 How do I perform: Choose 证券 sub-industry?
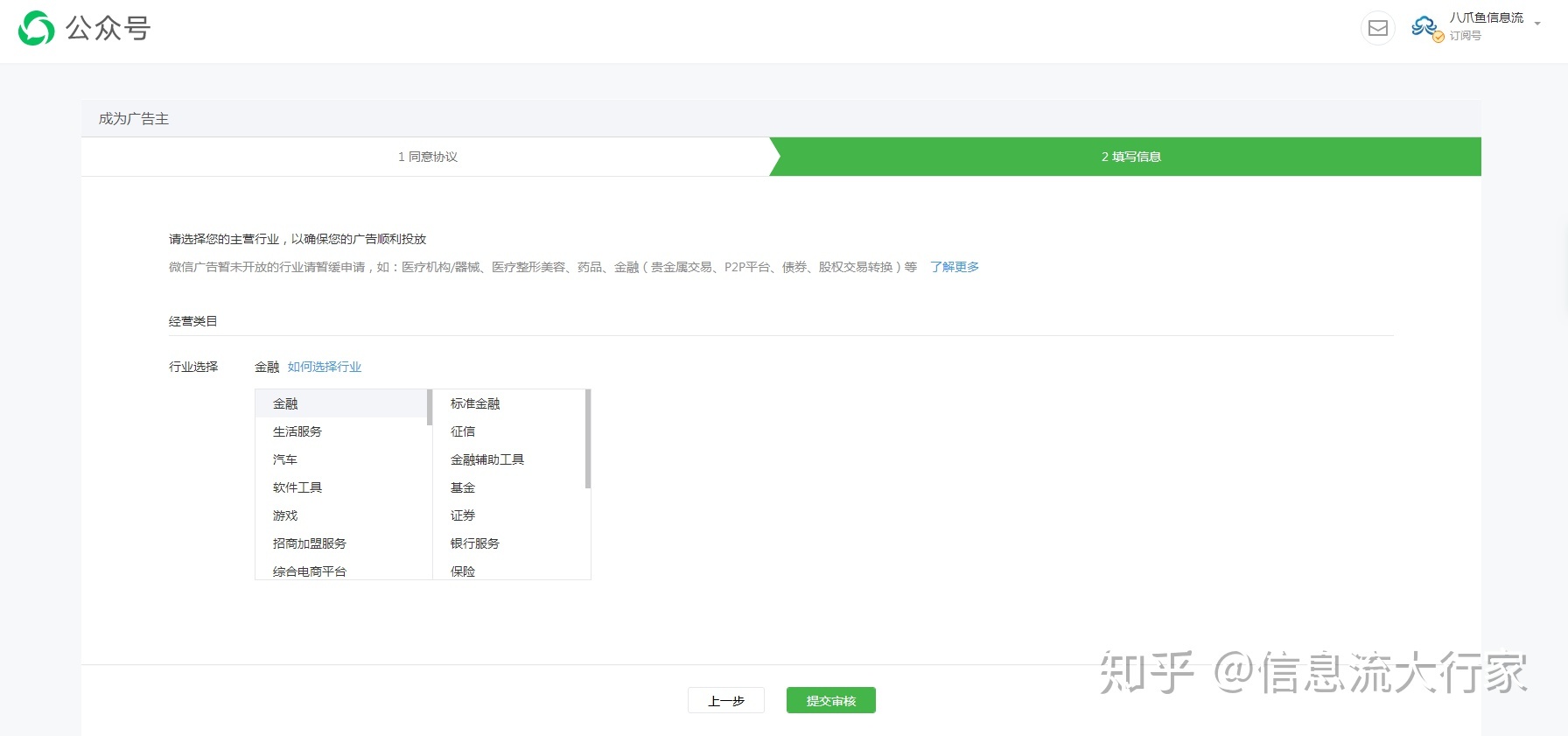point(509,515)
